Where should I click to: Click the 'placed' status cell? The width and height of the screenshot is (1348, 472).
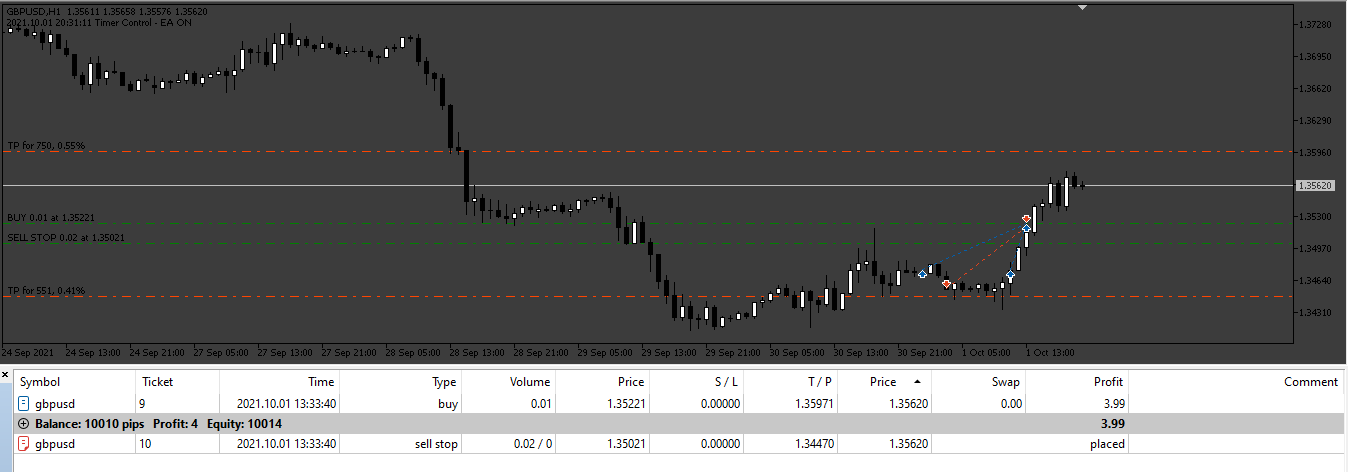1107,443
